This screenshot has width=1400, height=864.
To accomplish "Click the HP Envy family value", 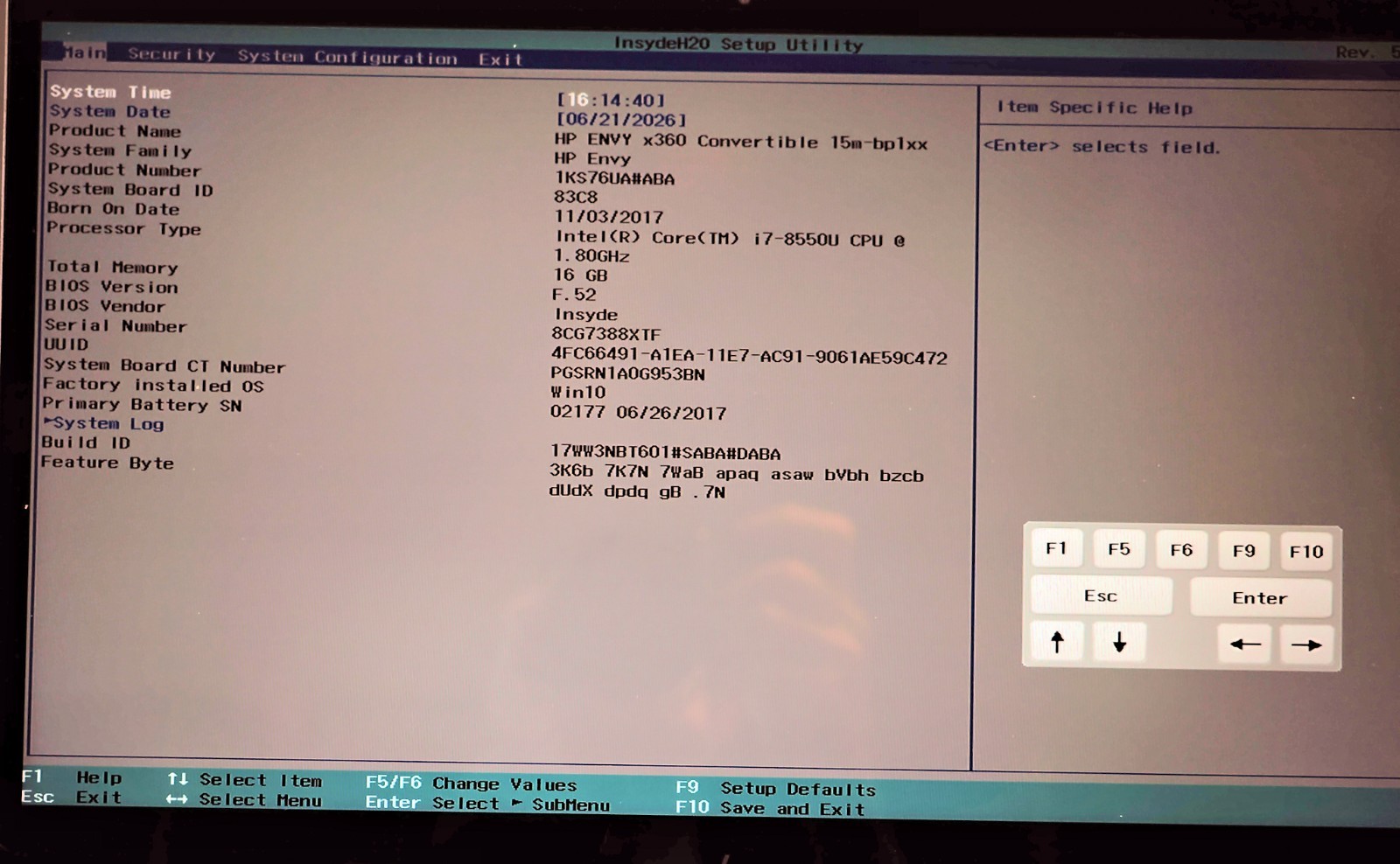I will 592,158.
